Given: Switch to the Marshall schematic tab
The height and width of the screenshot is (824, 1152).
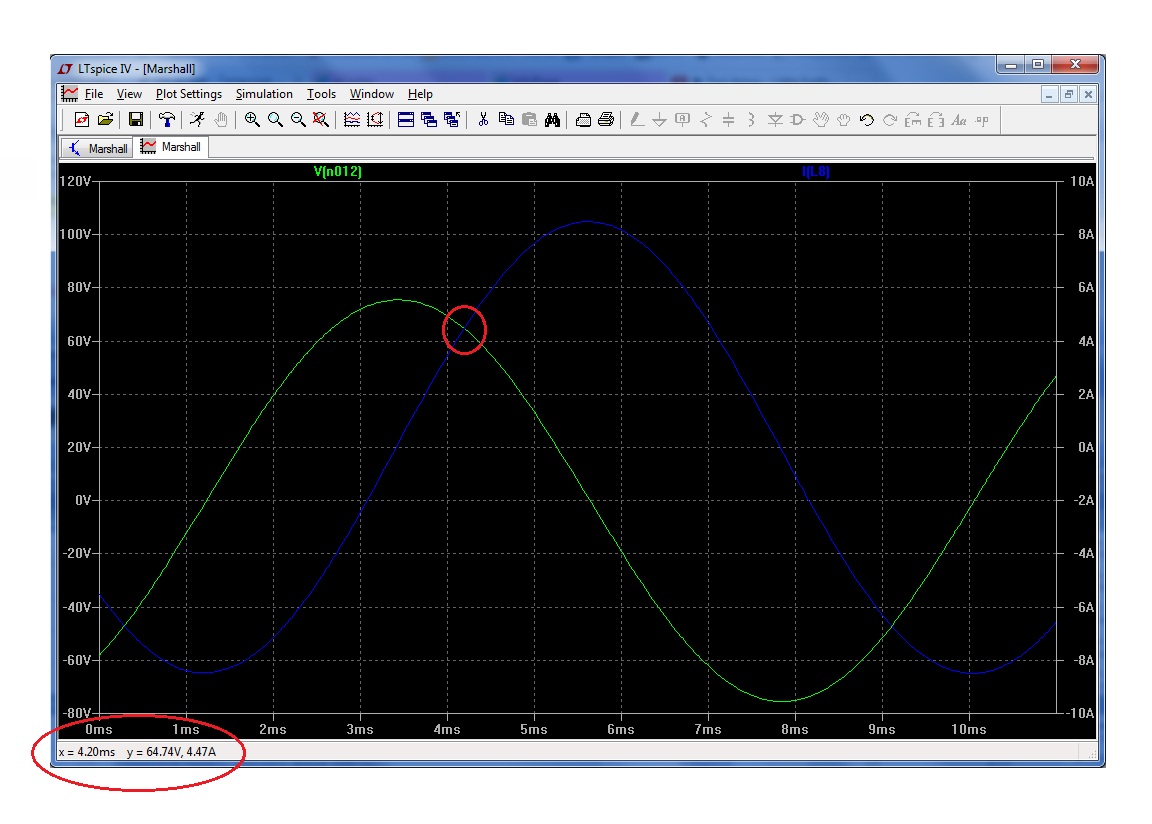Looking at the screenshot, I should pos(98,148).
